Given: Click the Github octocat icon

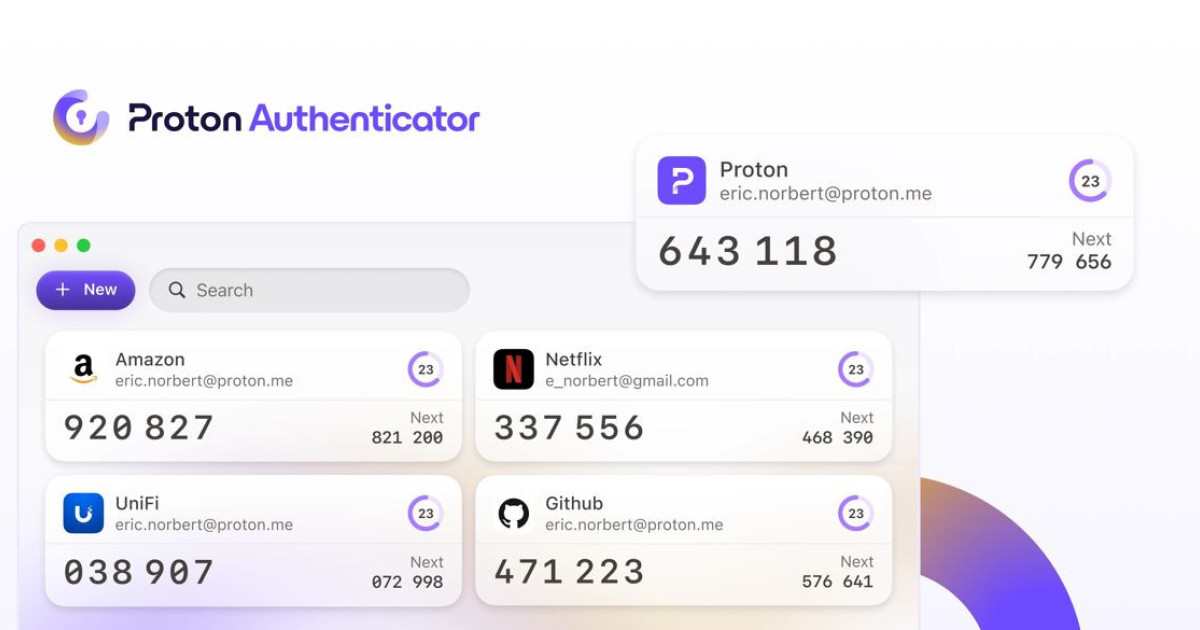Looking at the screenshot, I should 514,514.
